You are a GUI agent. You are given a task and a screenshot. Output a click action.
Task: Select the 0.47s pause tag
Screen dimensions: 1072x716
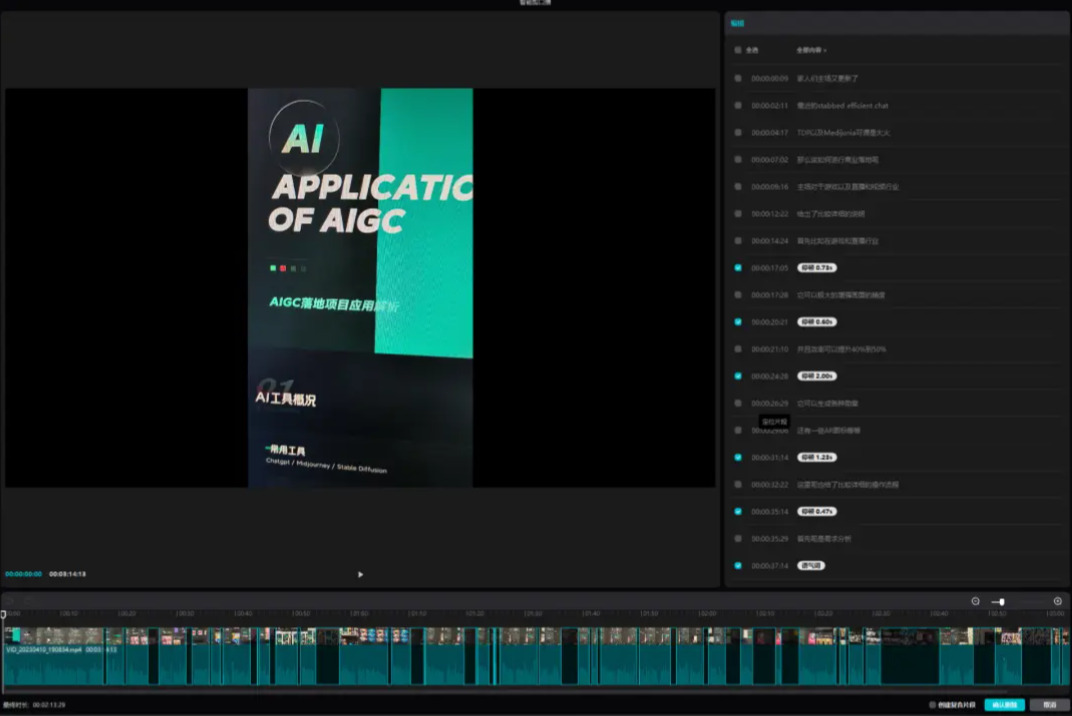coord(817,512)
